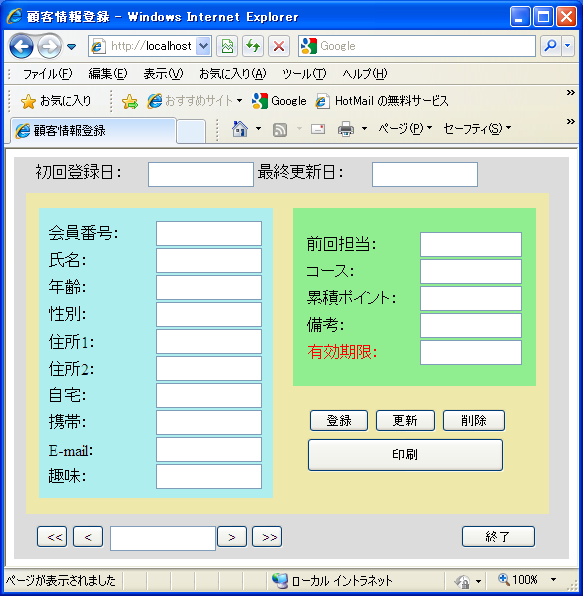Open the Print dropdown arrow
Screen dimensions: 583x596
[364, 129]
